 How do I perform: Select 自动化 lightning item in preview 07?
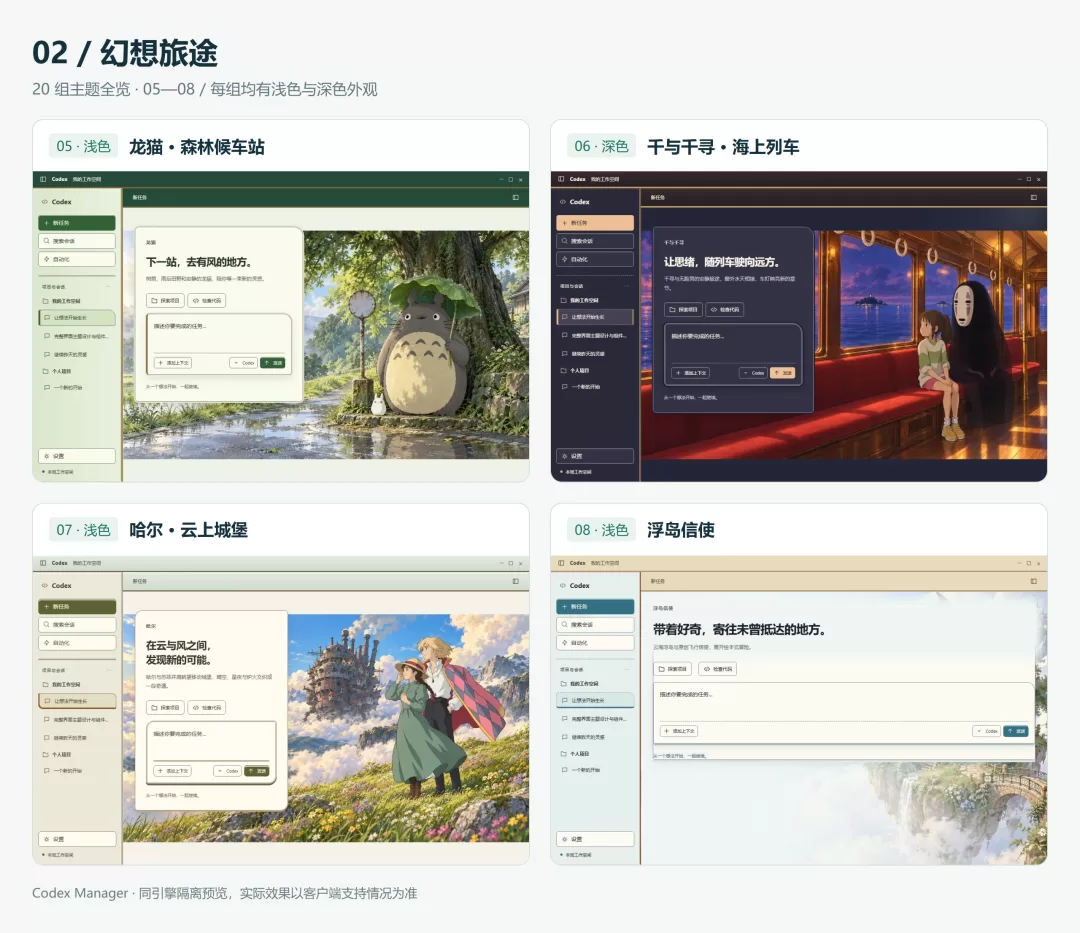click(77, 642)
